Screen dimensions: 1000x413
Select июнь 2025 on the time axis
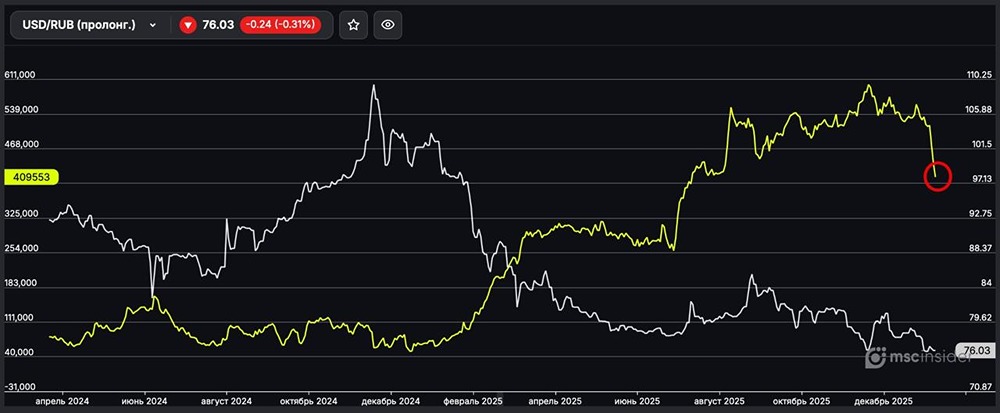(x=636, y=402)
